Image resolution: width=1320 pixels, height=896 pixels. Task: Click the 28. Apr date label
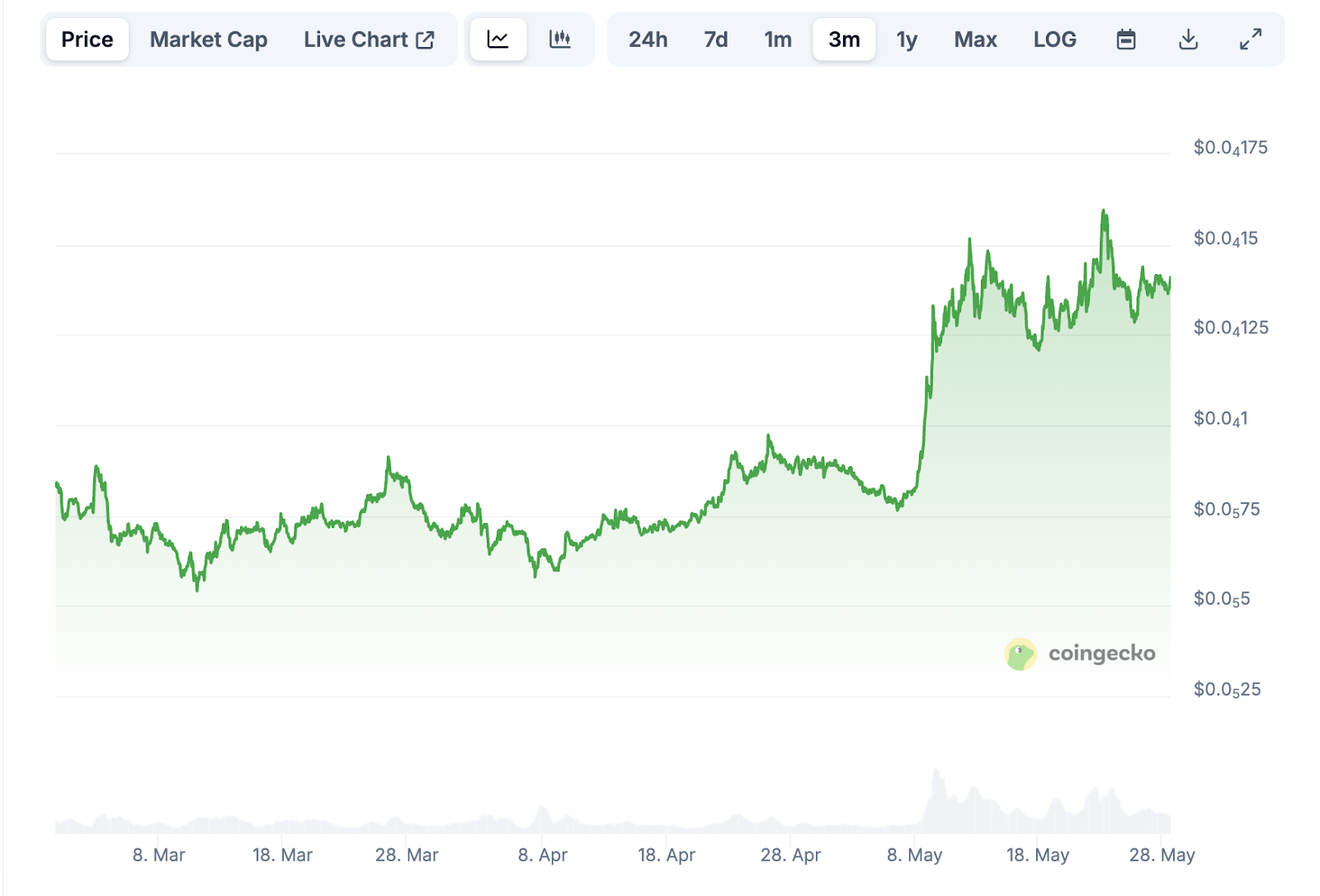click(790, 856)
